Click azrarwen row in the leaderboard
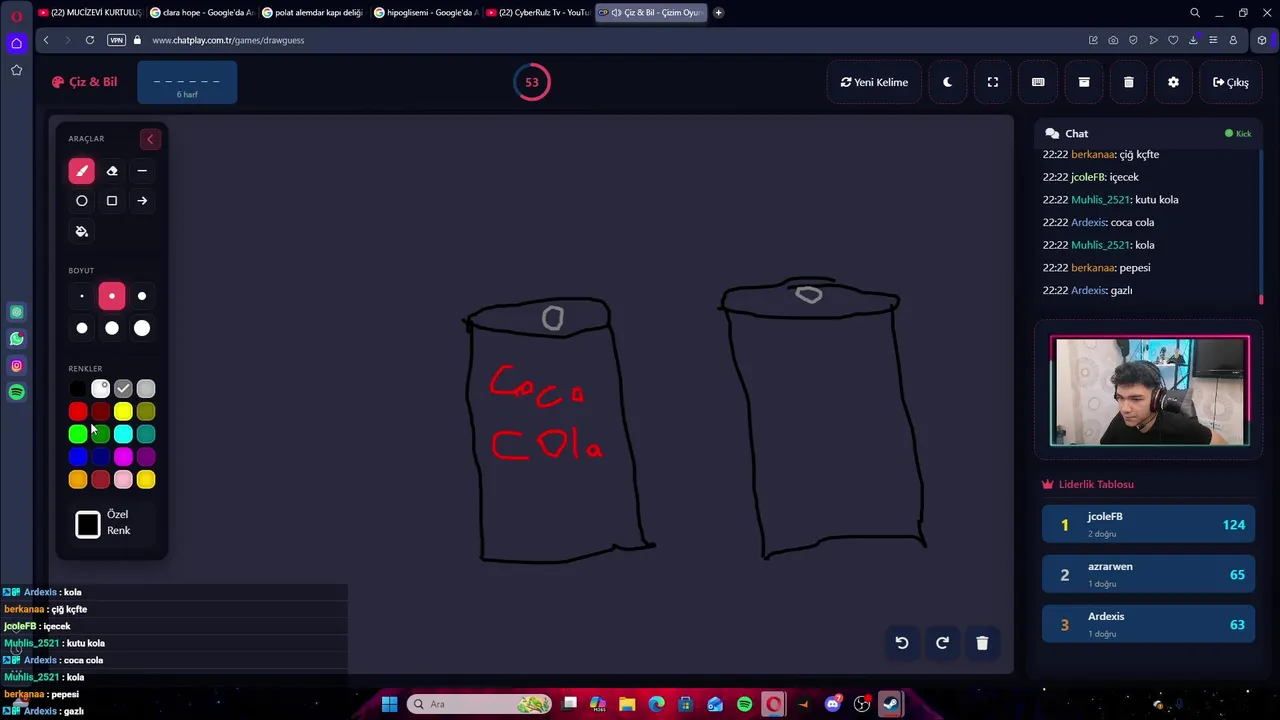 coord(1149,574)
